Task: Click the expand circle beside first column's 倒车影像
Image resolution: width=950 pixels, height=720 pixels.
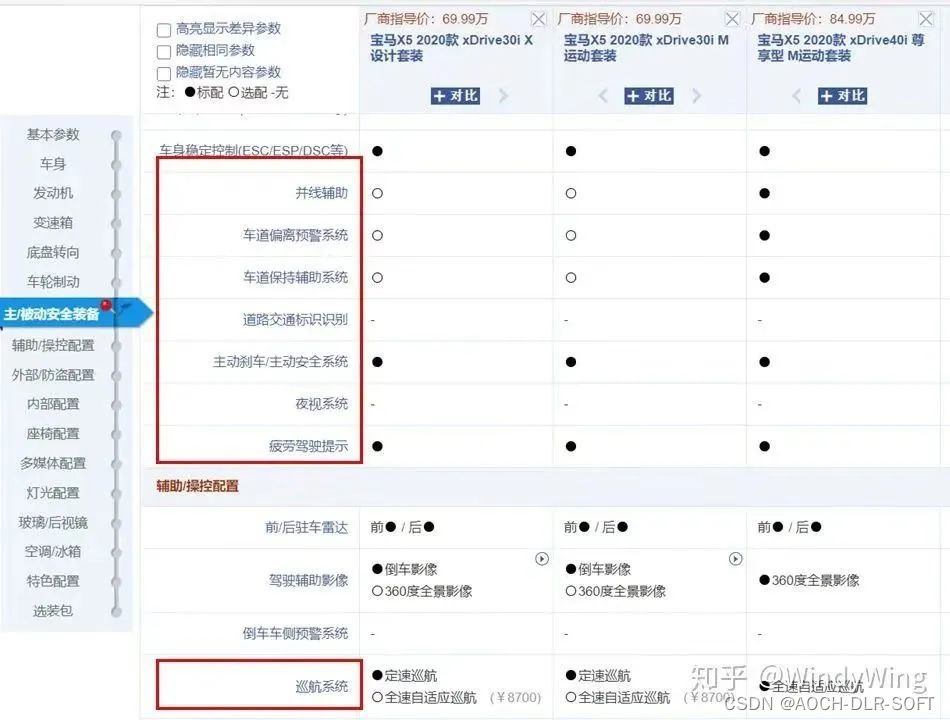Action: pyautogui.click(x=543, y=559)
